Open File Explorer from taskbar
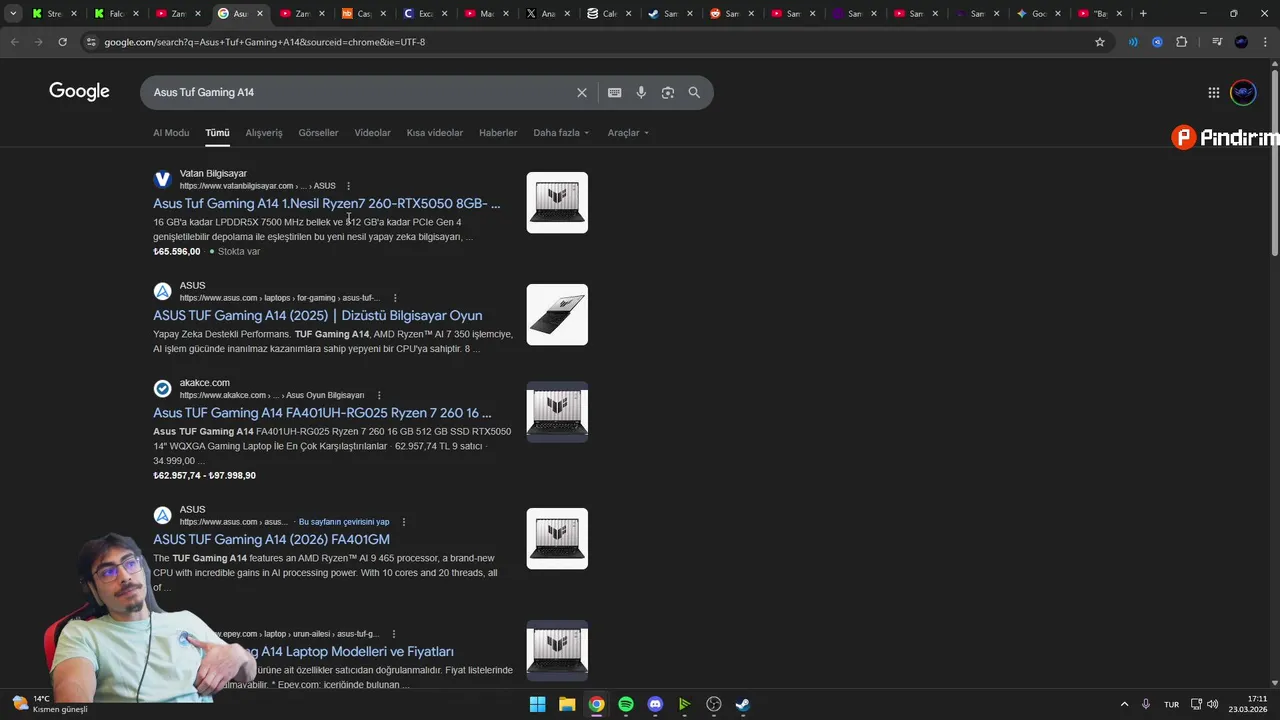The height and width of the screenshot is (720, 1280). coord(567,704)
